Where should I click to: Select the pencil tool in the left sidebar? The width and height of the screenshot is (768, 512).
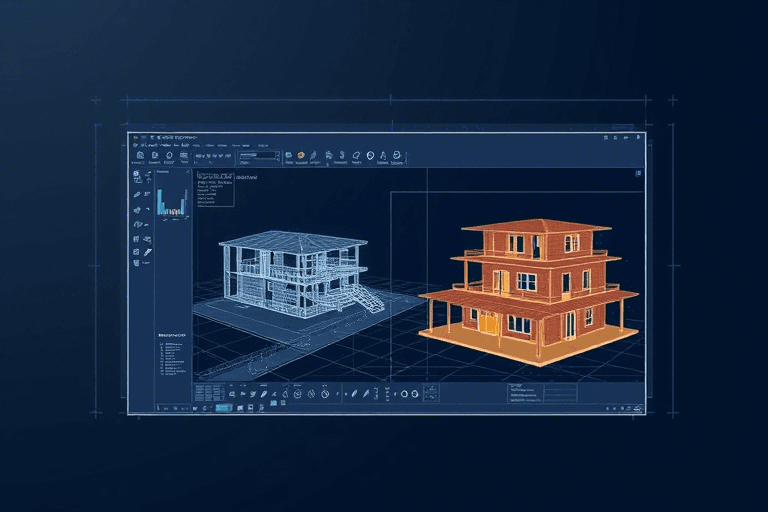tap(136, 194)
